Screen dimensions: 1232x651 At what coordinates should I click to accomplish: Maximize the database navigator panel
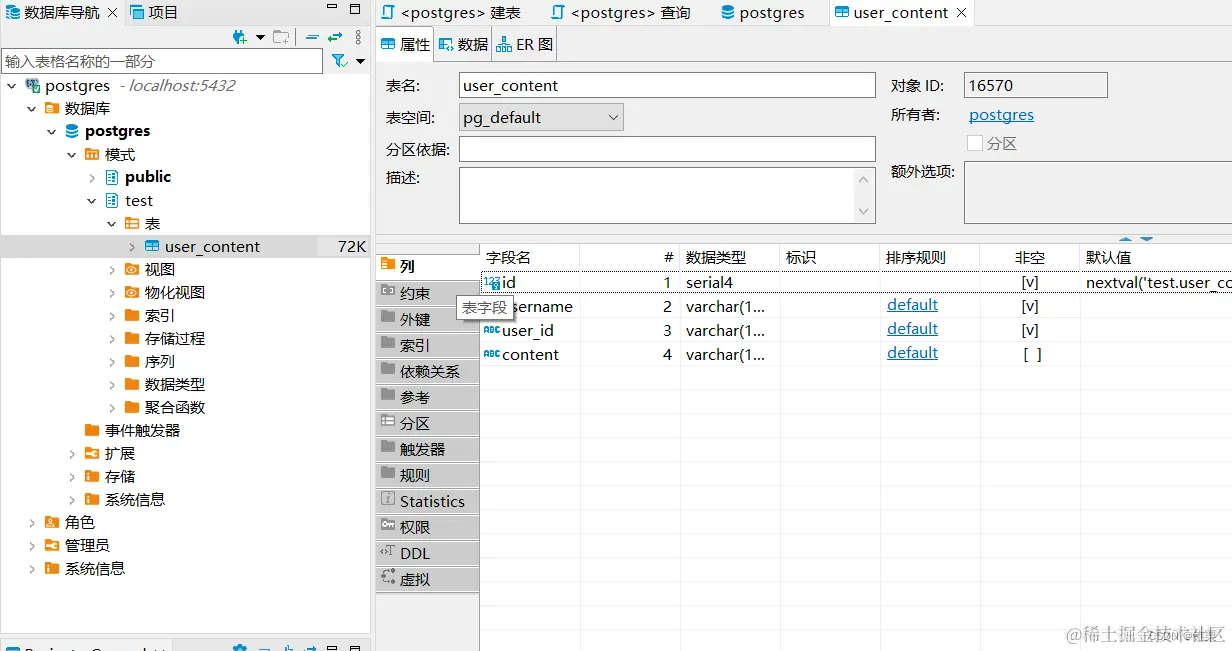[x=355, y=9]
